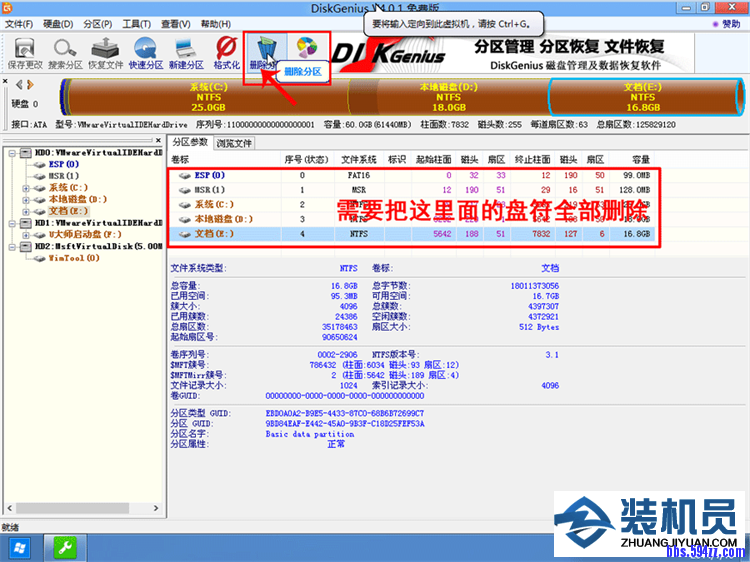Click the 保存更改 (Save Changes) toolbar icon

pyautogui.click(x=25, y=52)
